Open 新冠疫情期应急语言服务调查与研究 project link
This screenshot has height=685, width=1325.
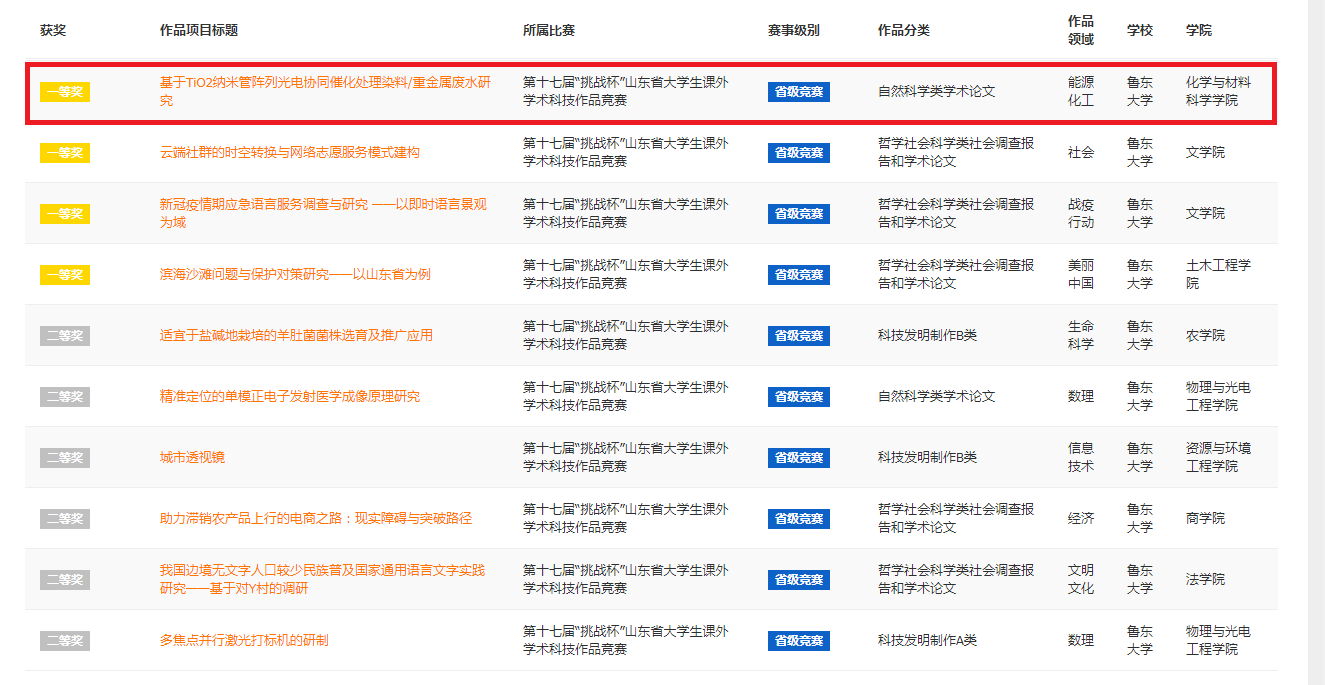pos(323,213)
